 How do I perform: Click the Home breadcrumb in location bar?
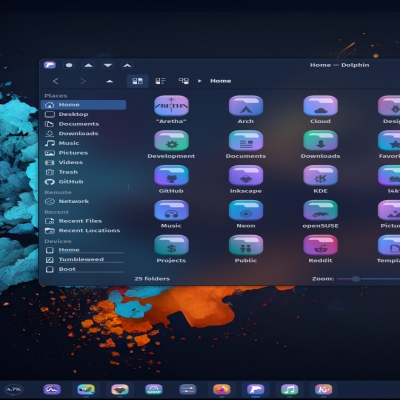221,81
